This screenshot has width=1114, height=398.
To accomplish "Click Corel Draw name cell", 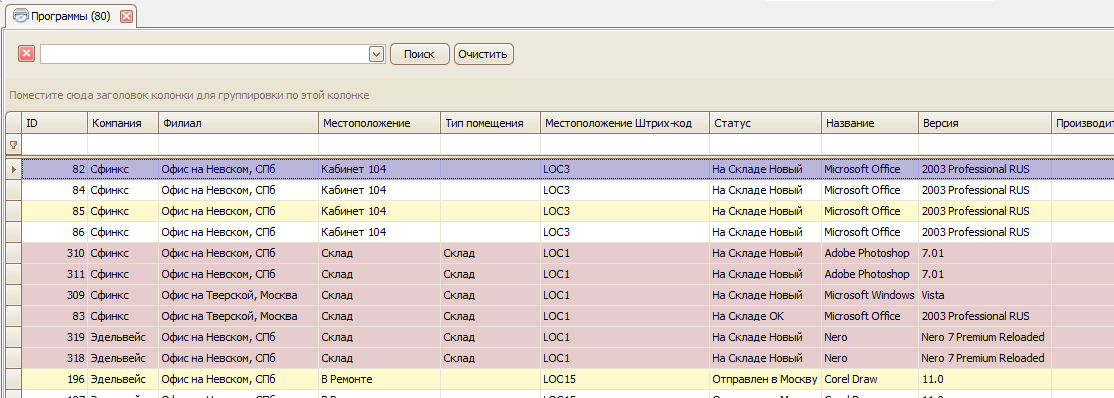I will click(x=870, y=379).
